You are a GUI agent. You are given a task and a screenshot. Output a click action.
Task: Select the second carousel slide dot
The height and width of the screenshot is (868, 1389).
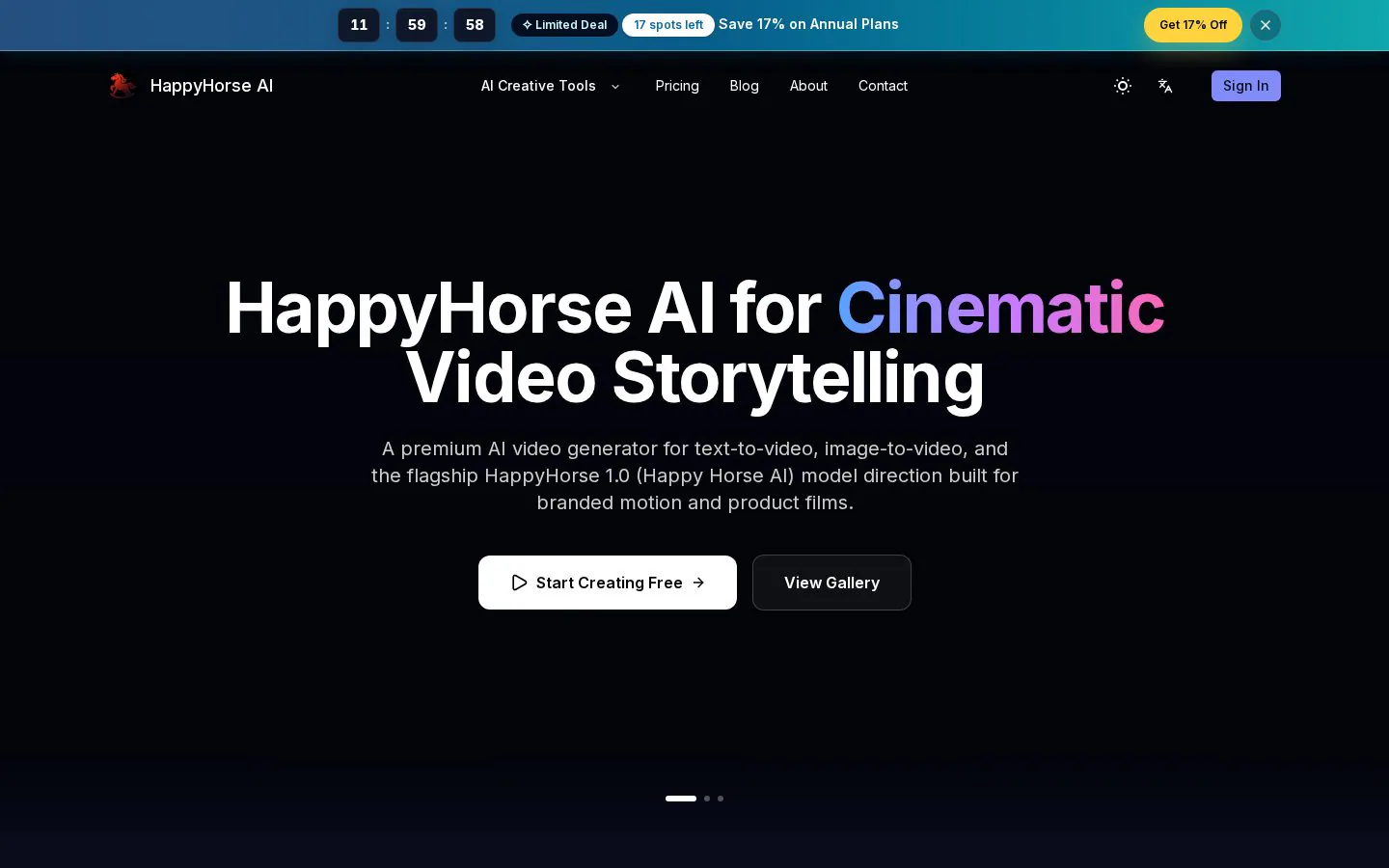(x=707, y=799)
